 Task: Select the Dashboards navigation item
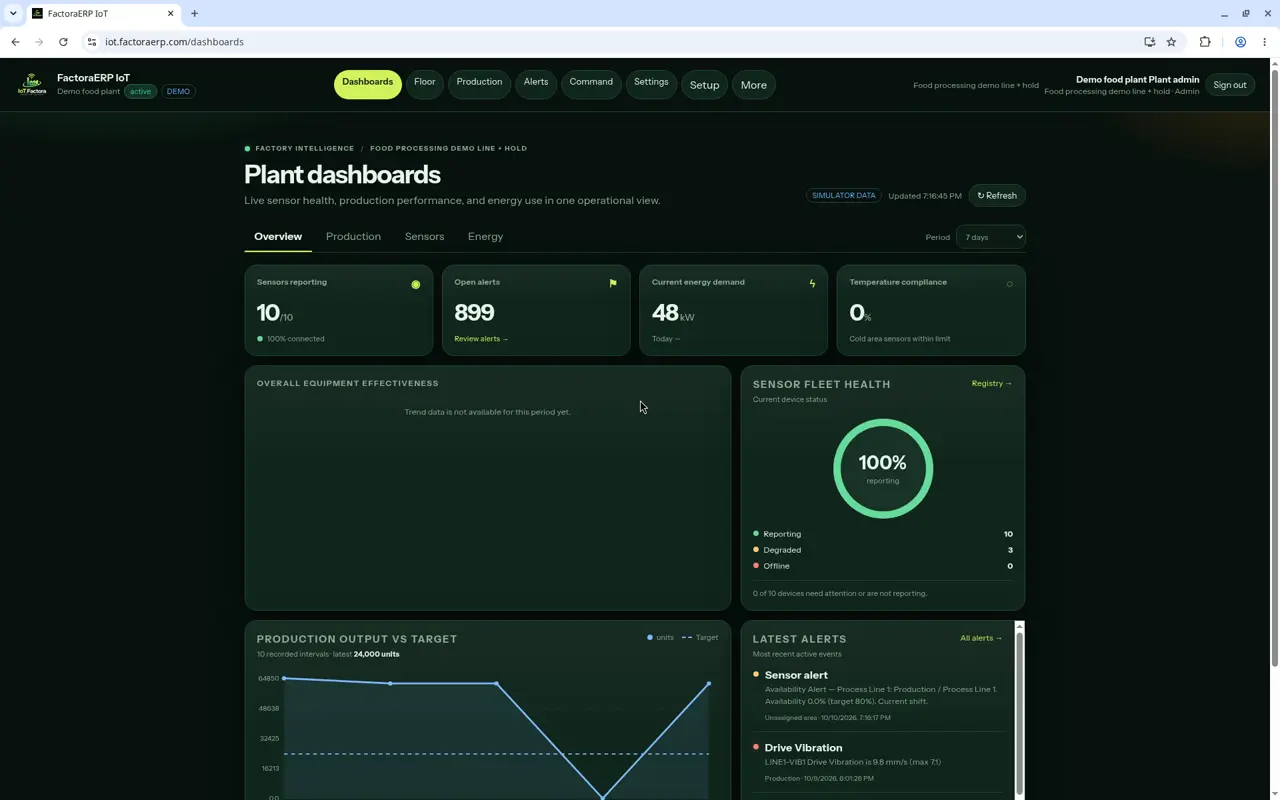(x=368, y=85)
